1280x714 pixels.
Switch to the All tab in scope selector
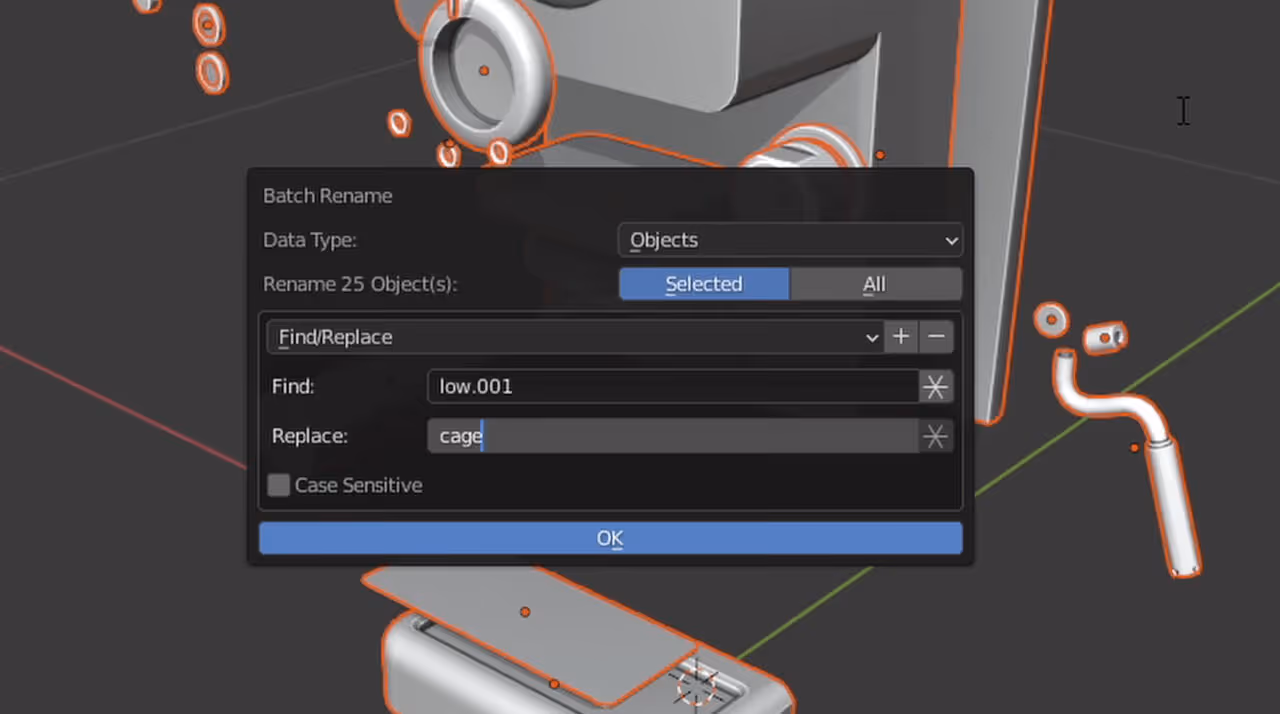[874, 284]
